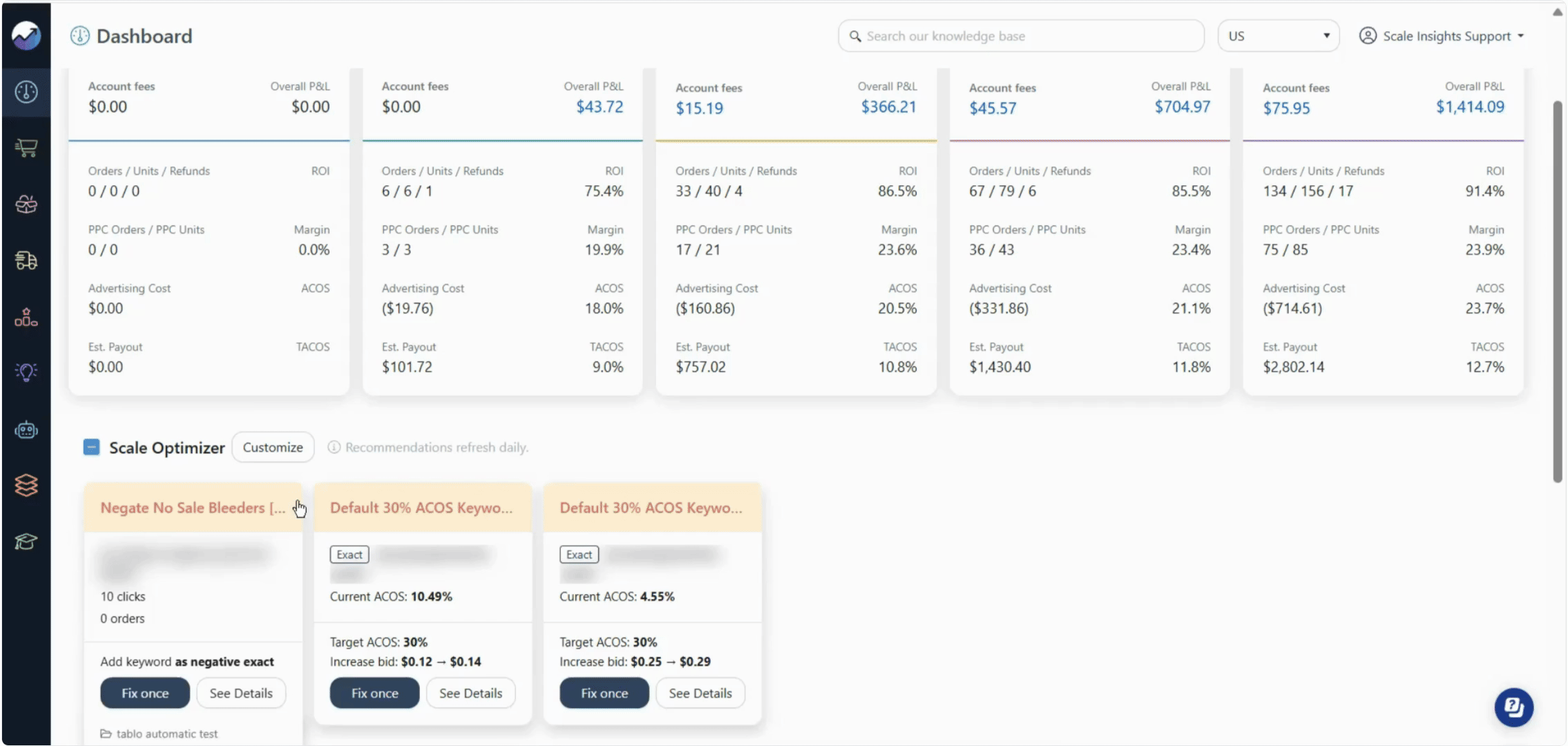Click the info icon beside Recommendations refresh daily
Screen dimensions: 1568x746
point(334,448)
